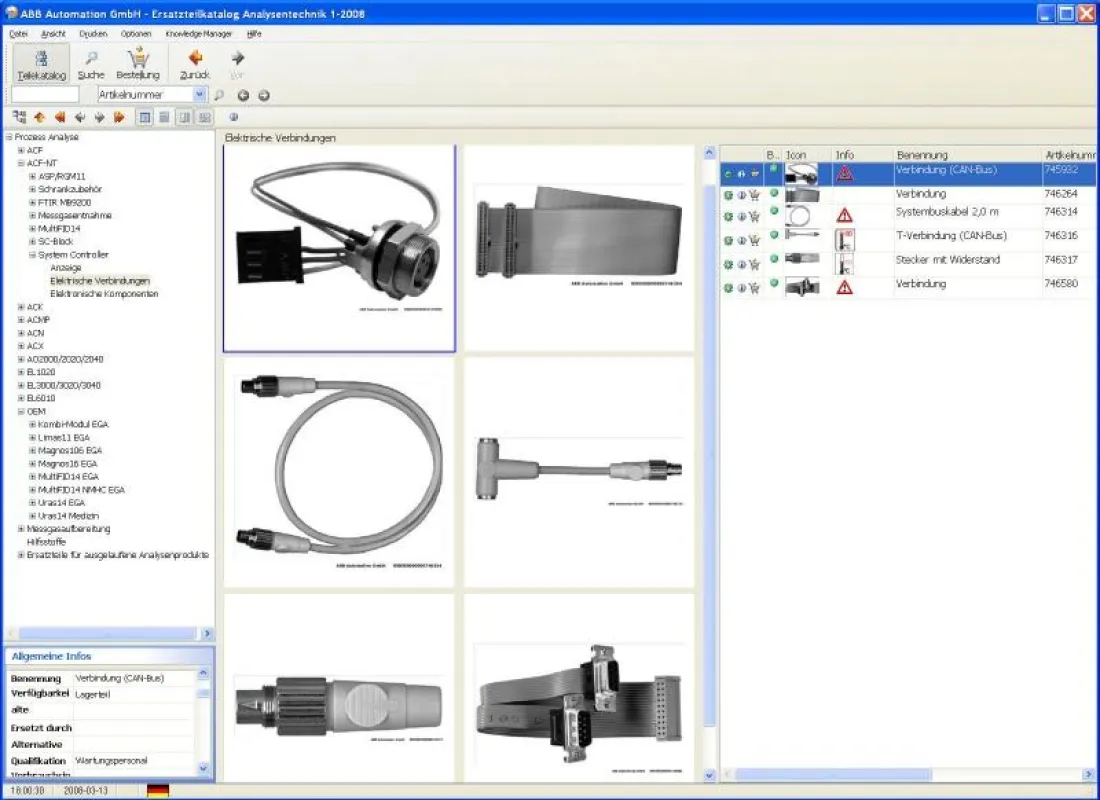Click the Info column header
This screenshot has height=800, width=1100.
(862, 154)
